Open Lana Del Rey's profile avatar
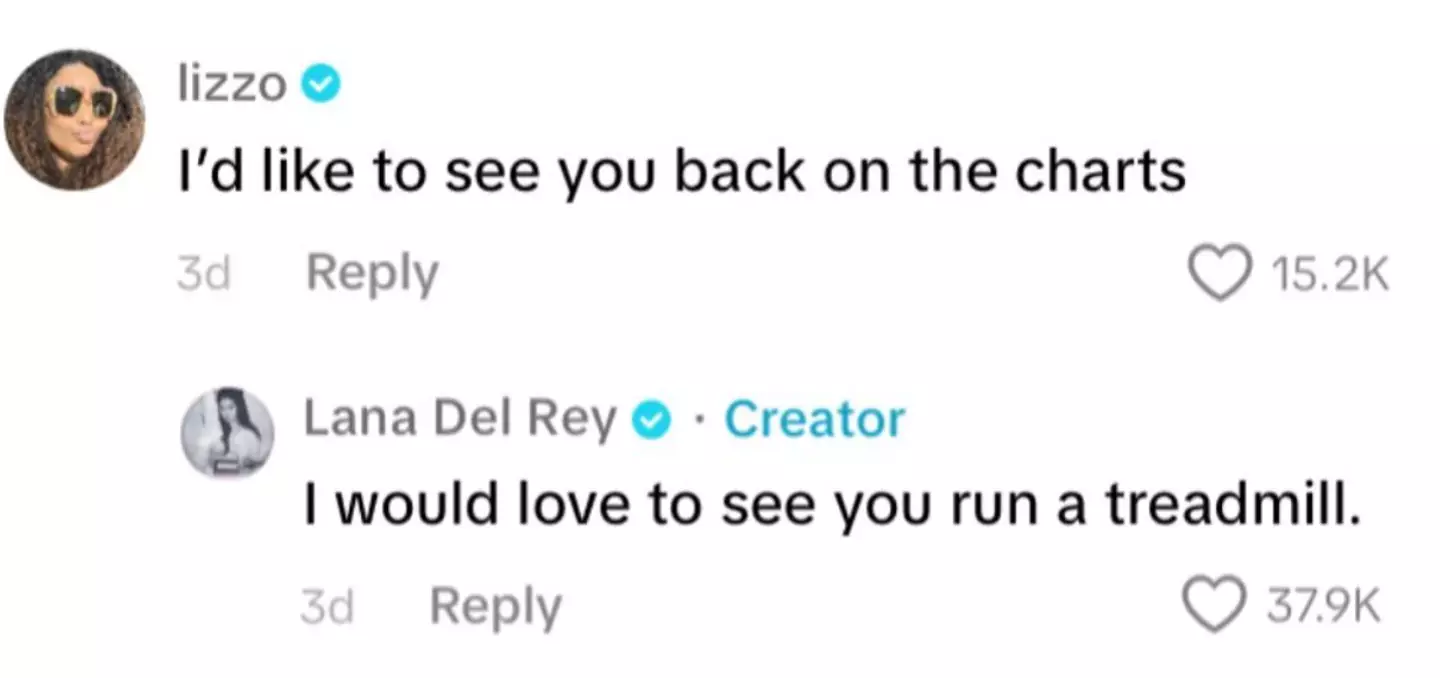This screenshot has height=678, width=1440. tap(227, 430)
